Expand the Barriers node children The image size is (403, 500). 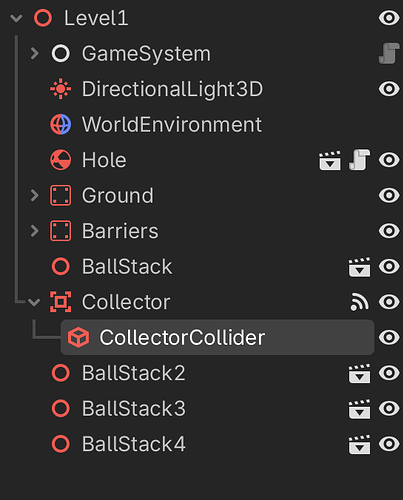pyautogui.click(x=34, y=231)
